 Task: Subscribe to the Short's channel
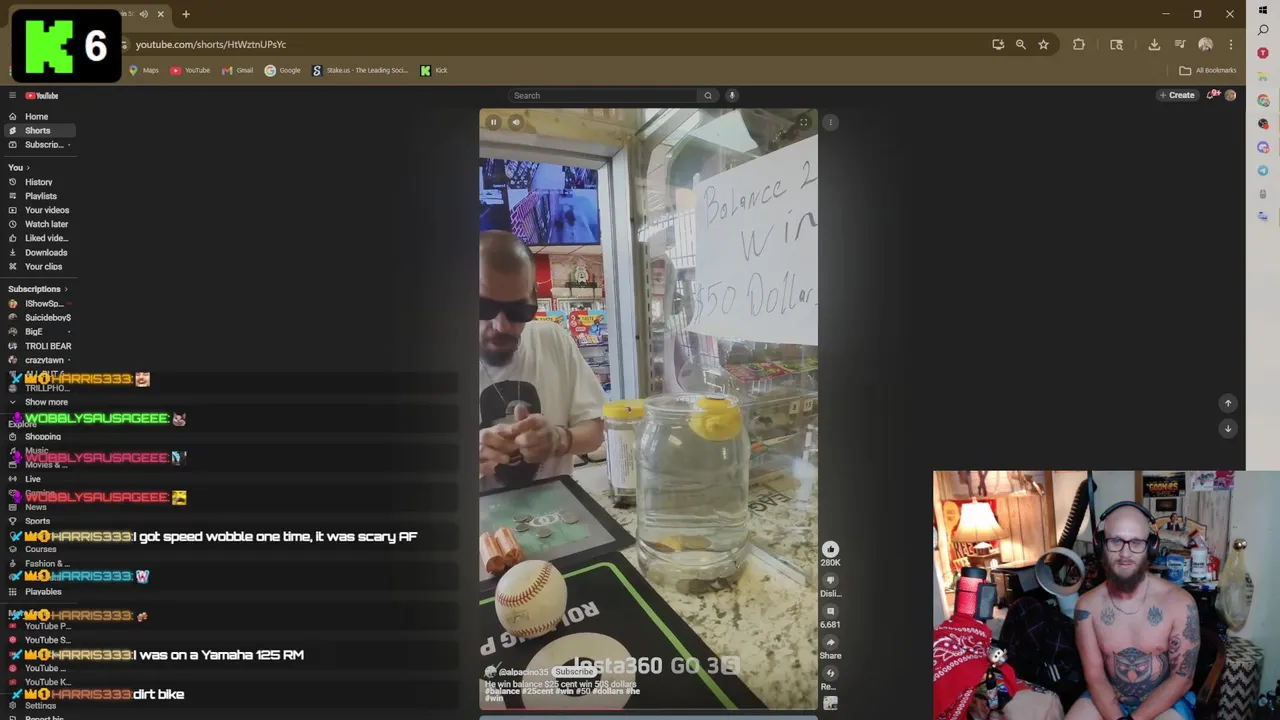click(x=574, y=672)
